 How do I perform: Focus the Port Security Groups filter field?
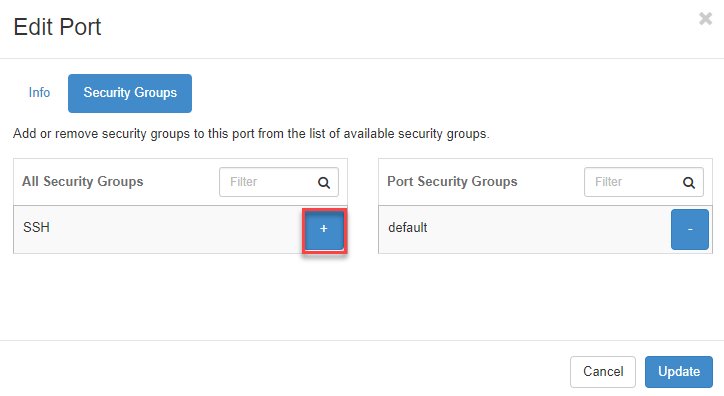point(644,182)
